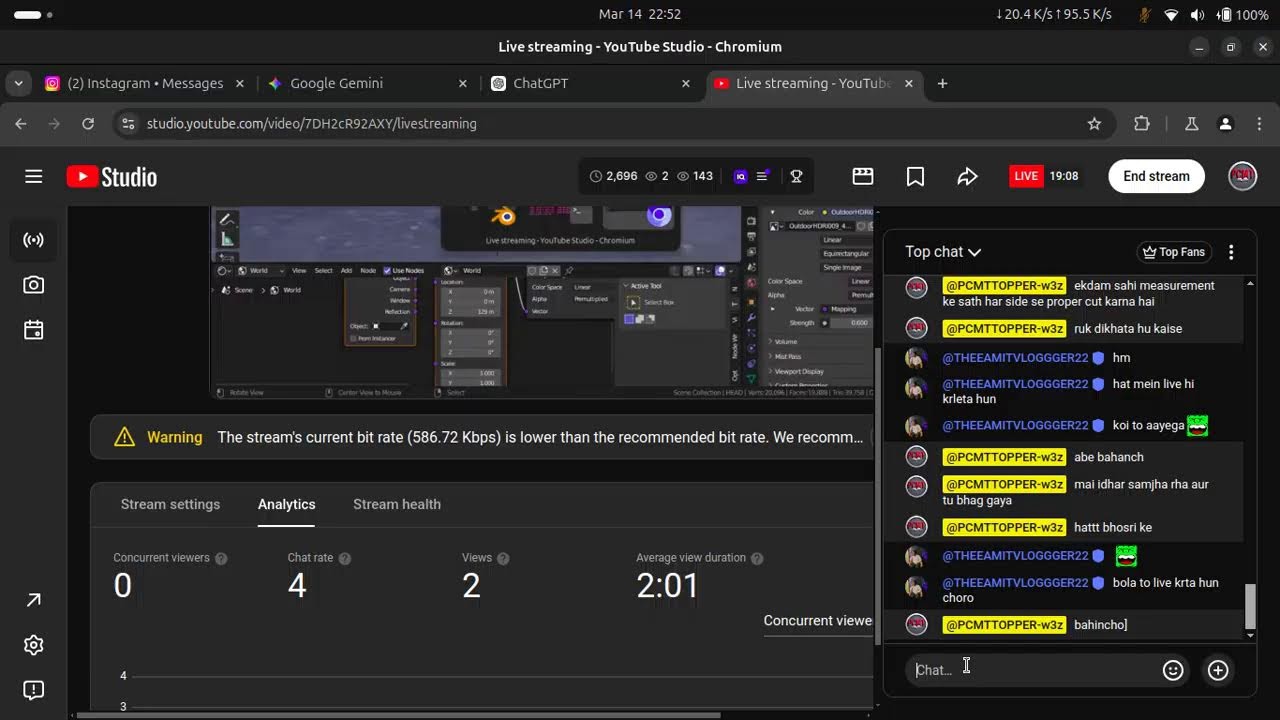Viewport: 1280px width, 720px height.
Task: Bookmark this page with the star icon
Action: click(1094, 124)
